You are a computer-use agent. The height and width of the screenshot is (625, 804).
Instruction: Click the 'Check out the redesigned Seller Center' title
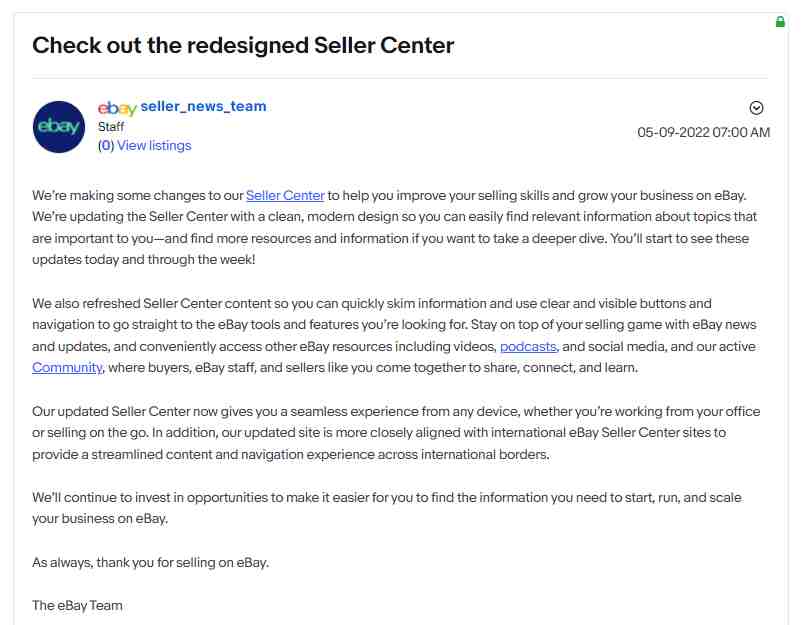pos(243,45)
